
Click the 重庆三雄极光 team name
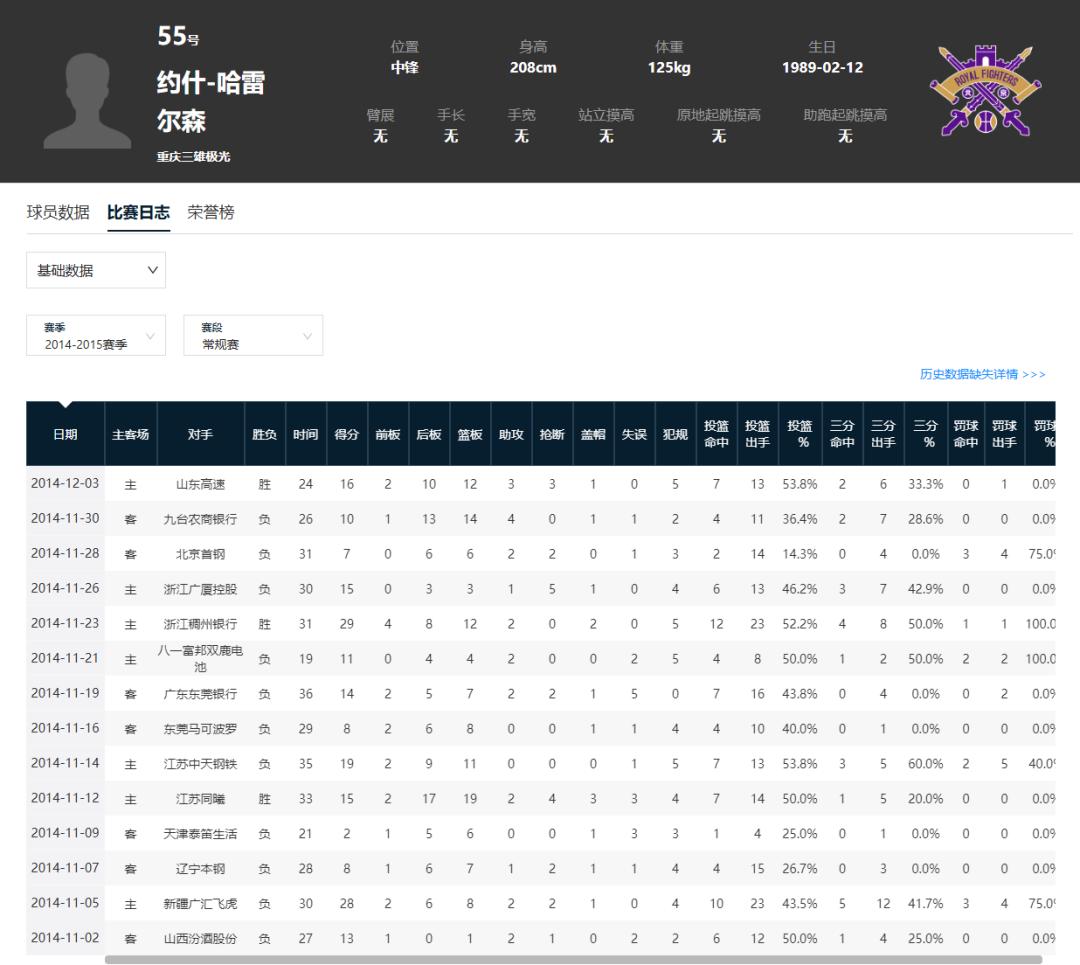tap(194, 156)
